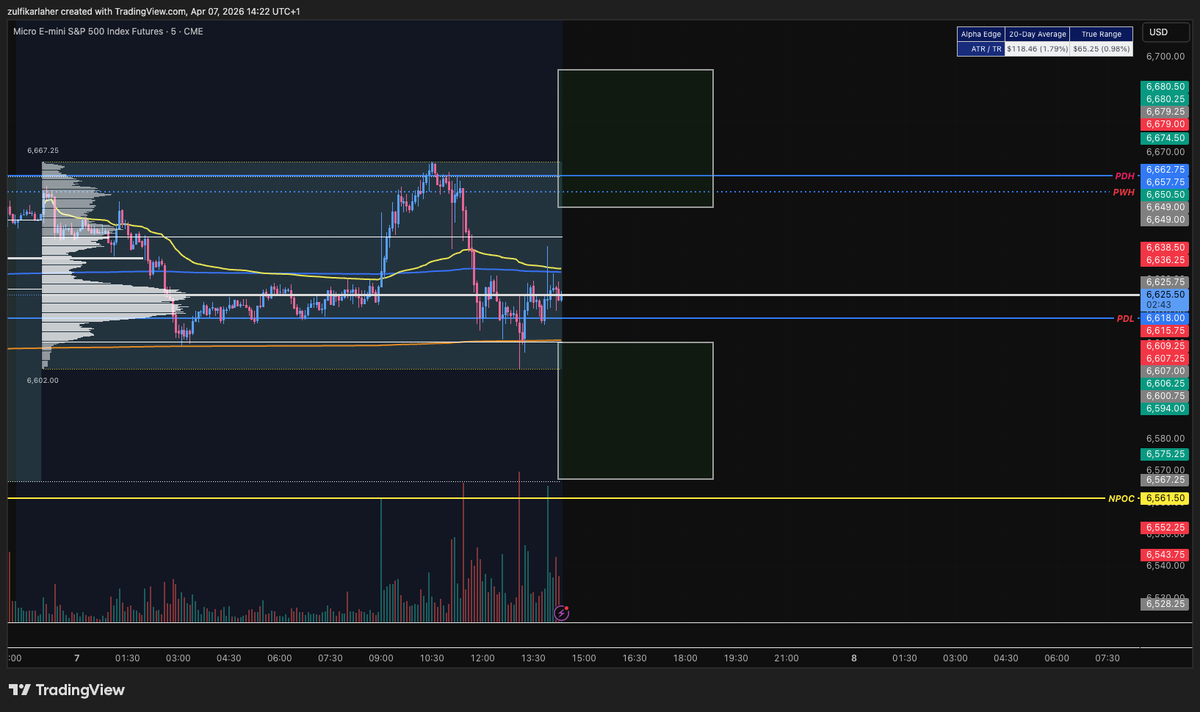Click the green 6,674.50 price tag
The width and height of the screenshot is (1200, 712).
[1165, 138]
